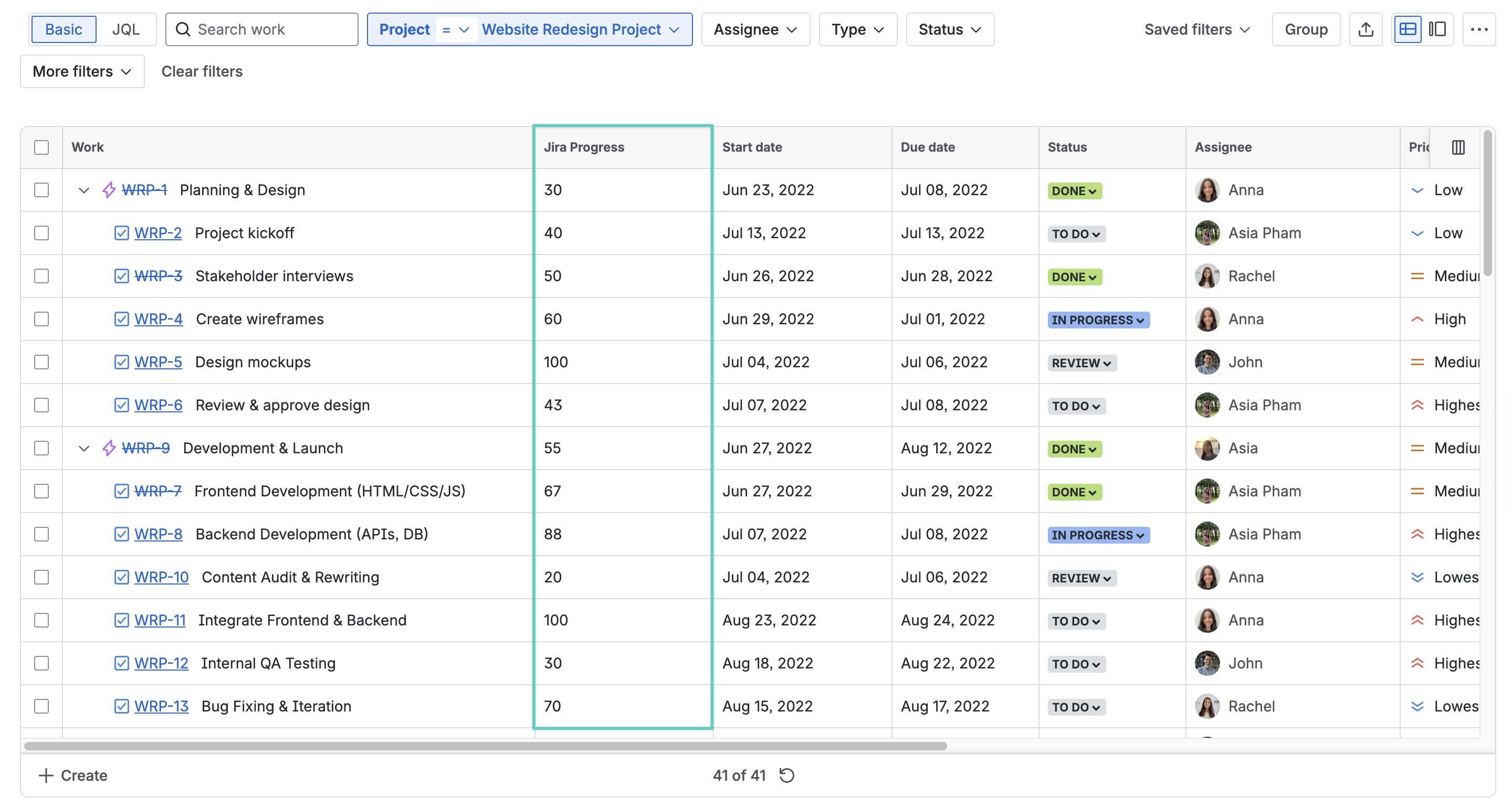
Task: Open the More filters dropdown
Action: [82, 71]
